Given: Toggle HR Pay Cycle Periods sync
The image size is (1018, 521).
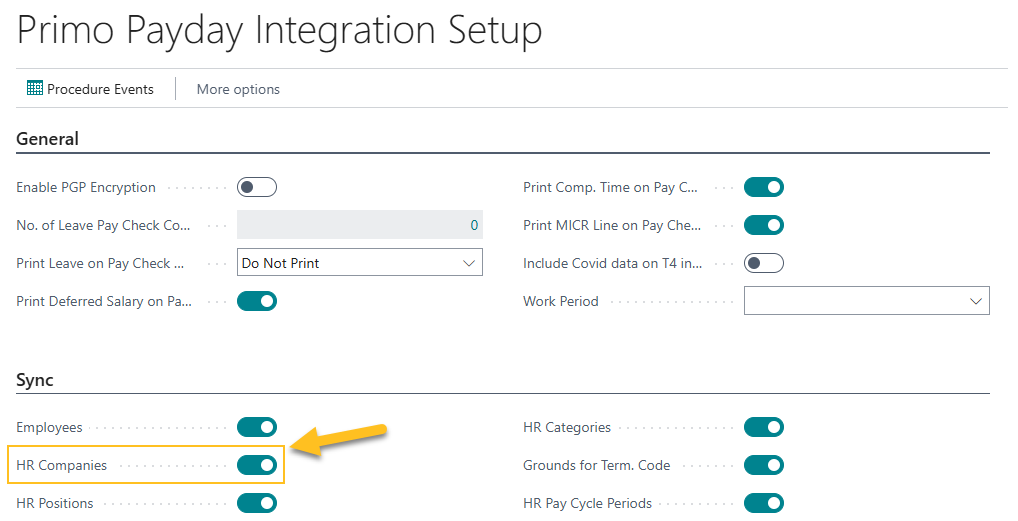Looking at the screenshot, I should tap(764, 503).
